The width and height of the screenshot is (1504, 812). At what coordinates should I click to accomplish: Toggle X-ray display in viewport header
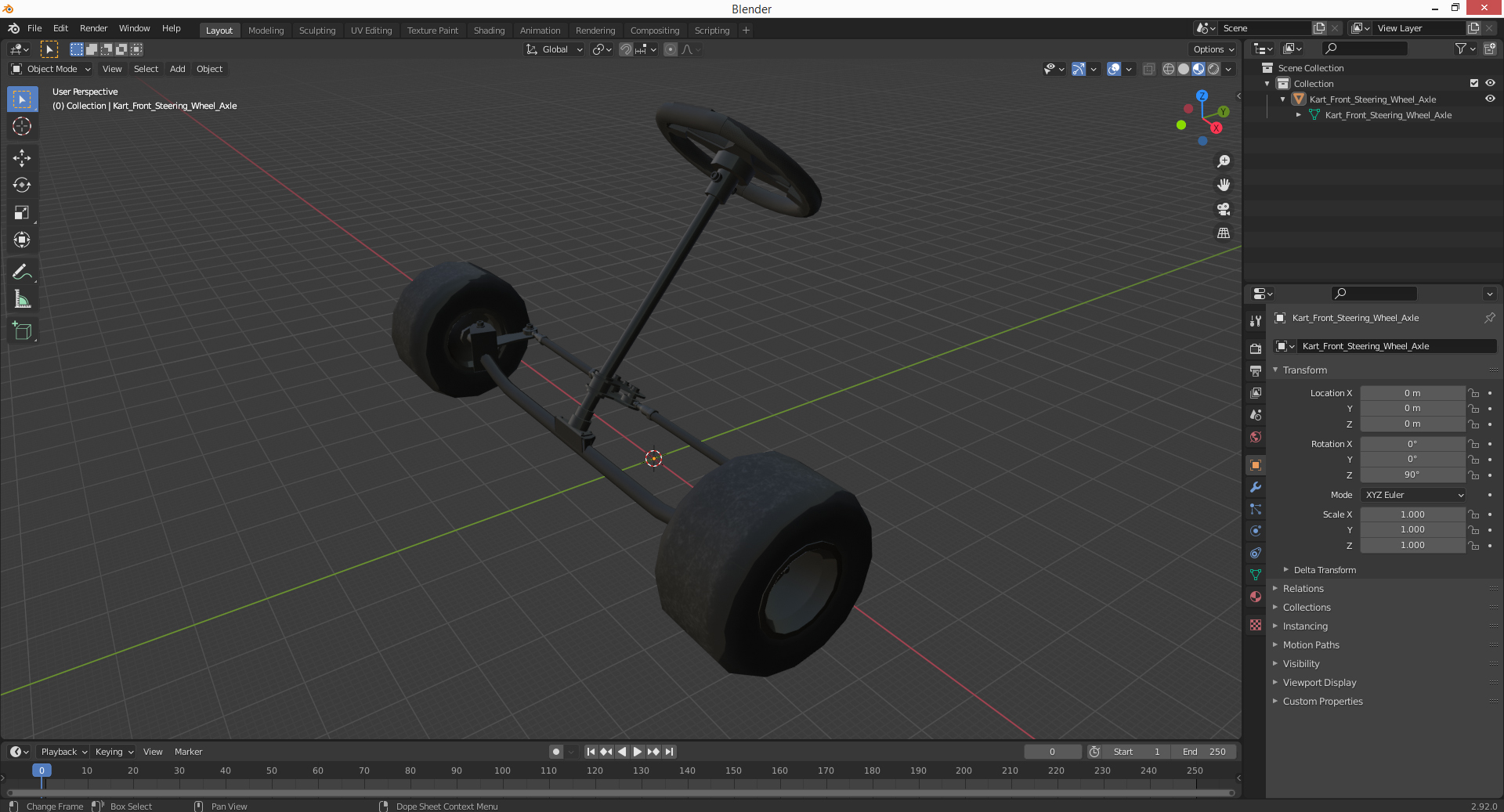tap(1148, 69)
